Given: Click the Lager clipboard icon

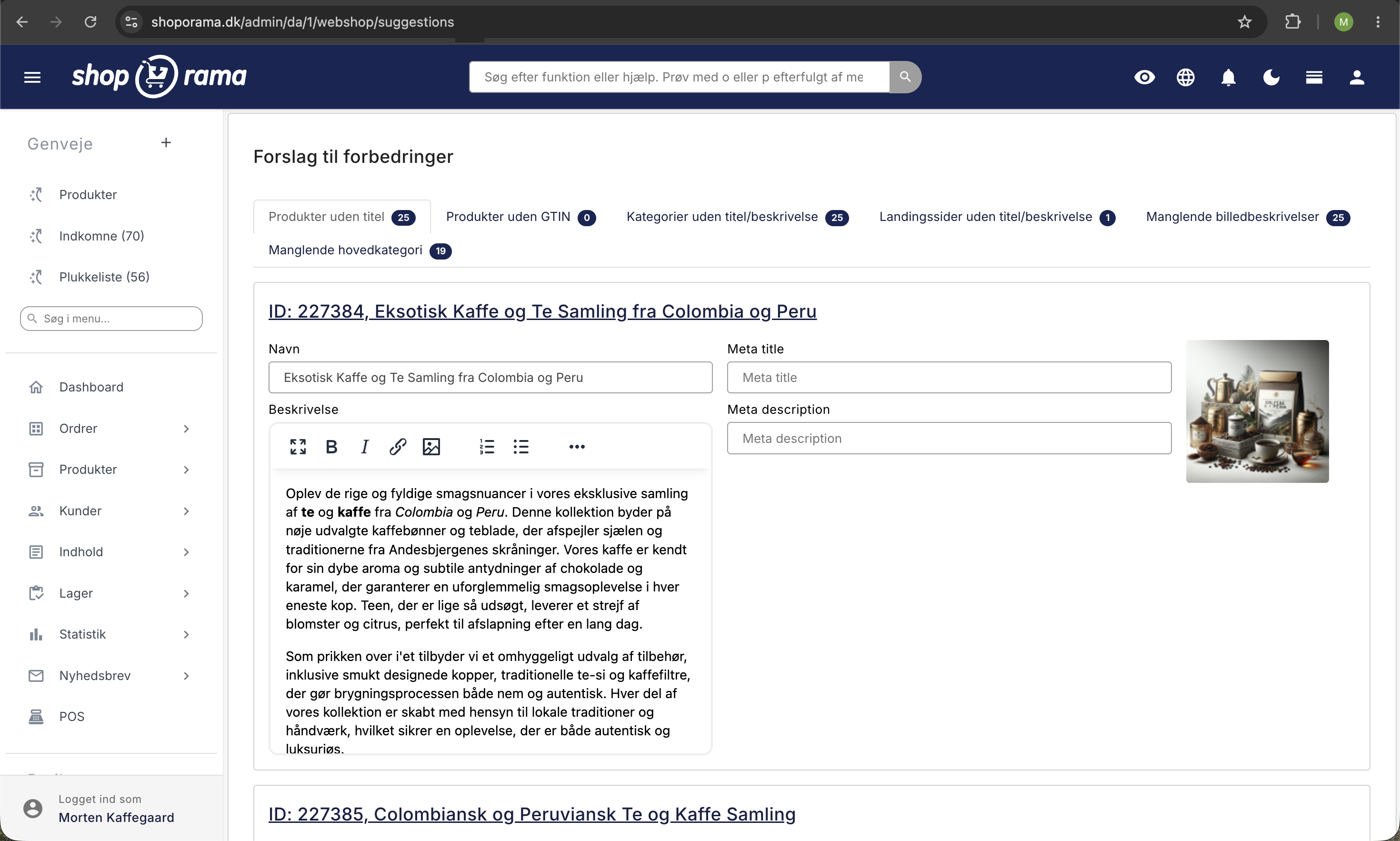Looking at the screenshot, I should [36, 593].
